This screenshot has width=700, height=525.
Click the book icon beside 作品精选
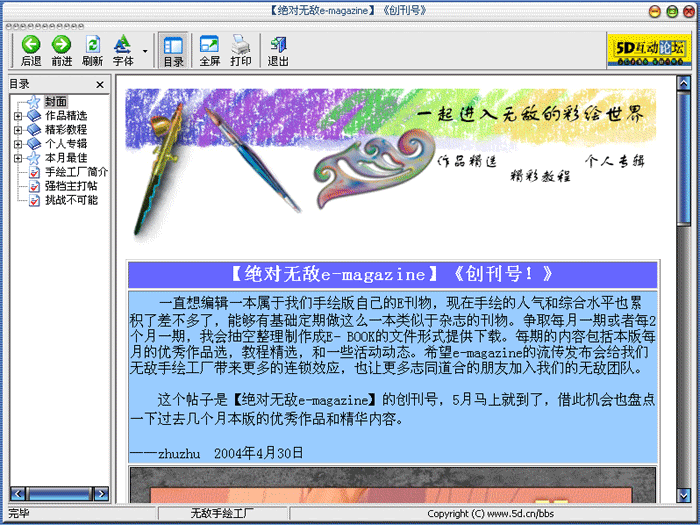[34, 116]
